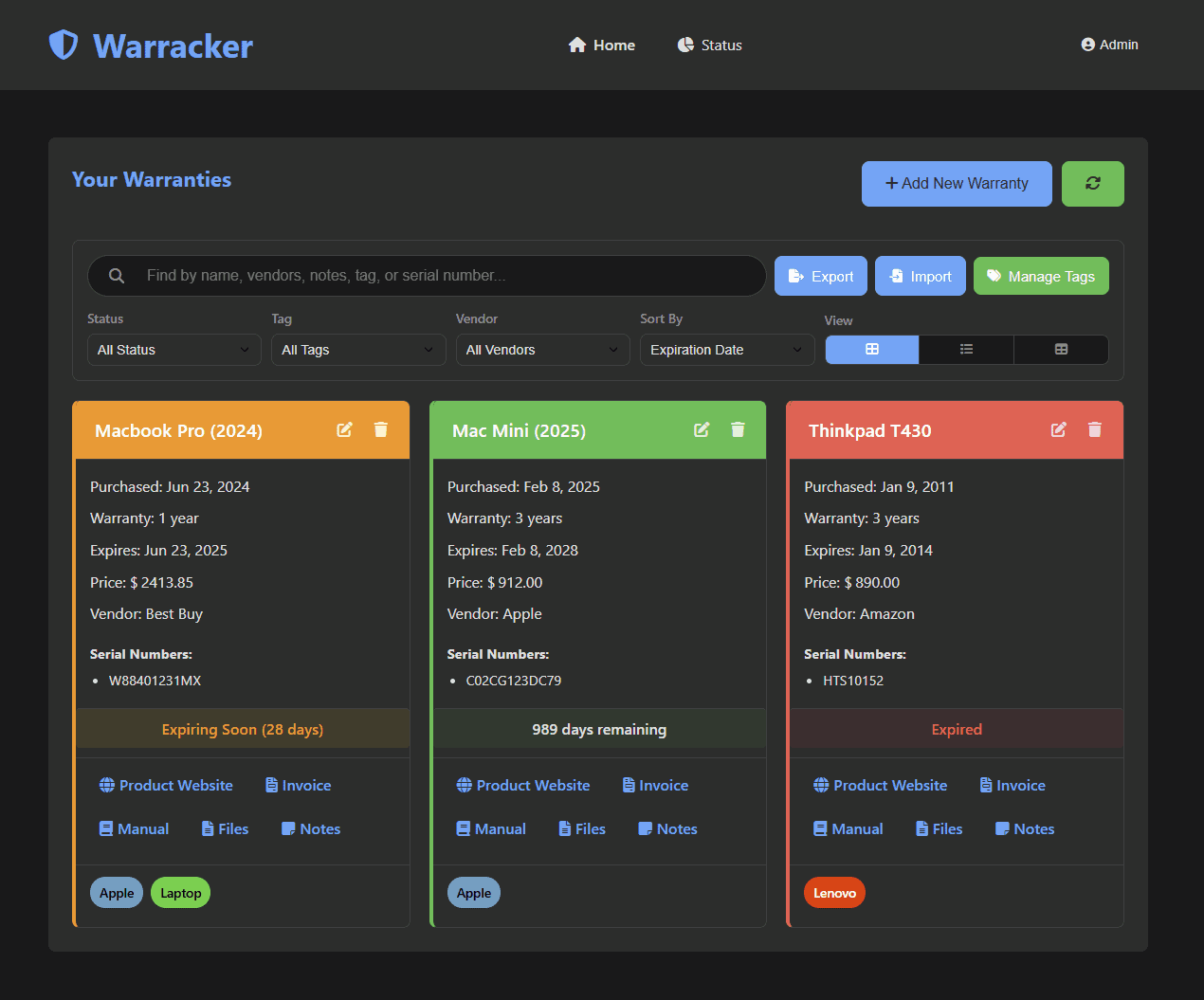Open Mac Mini Files
This screenshot has height=1000, width=1204.
point(583,828)
